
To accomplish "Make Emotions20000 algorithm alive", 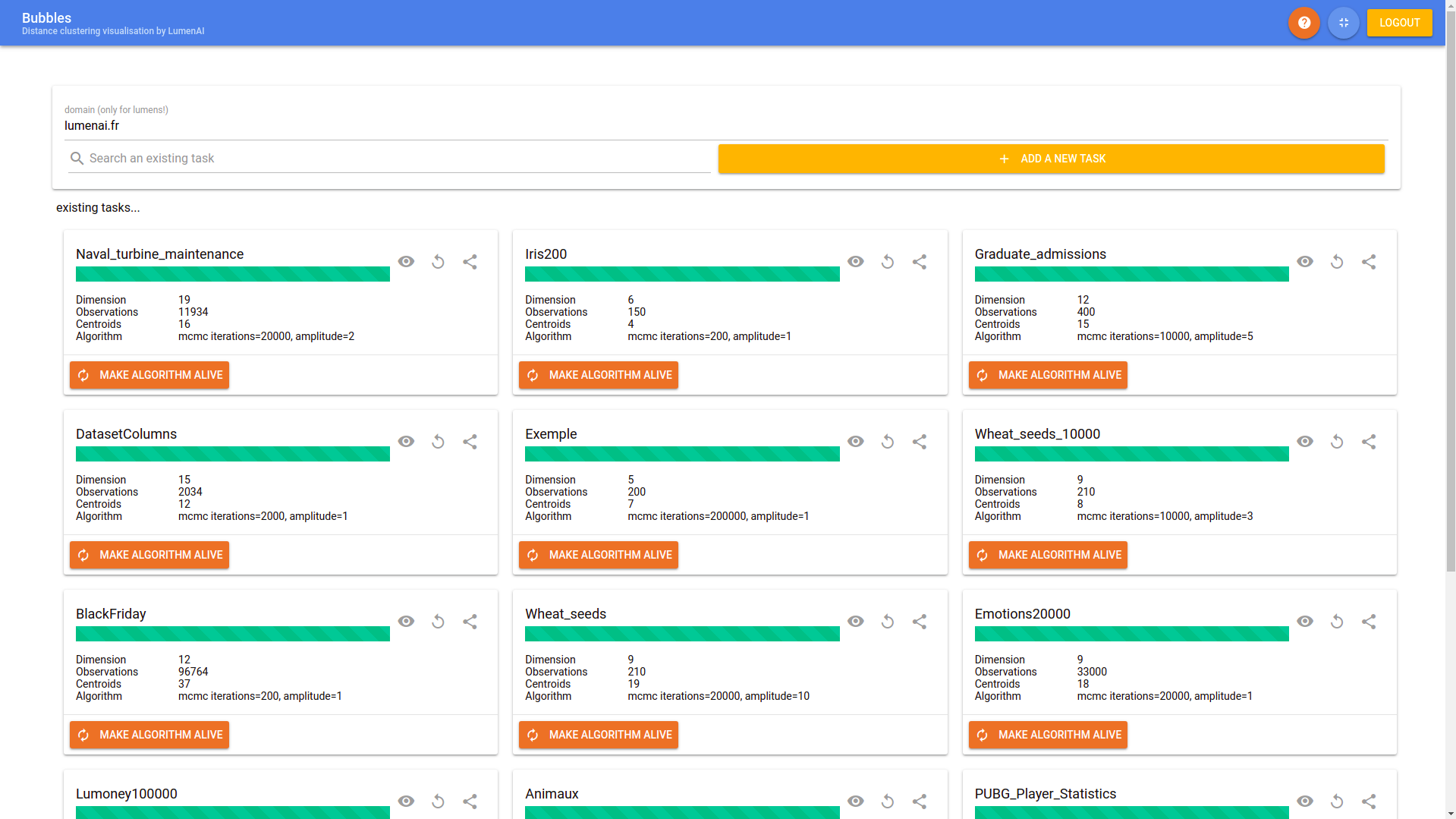I will point(1048,735).
